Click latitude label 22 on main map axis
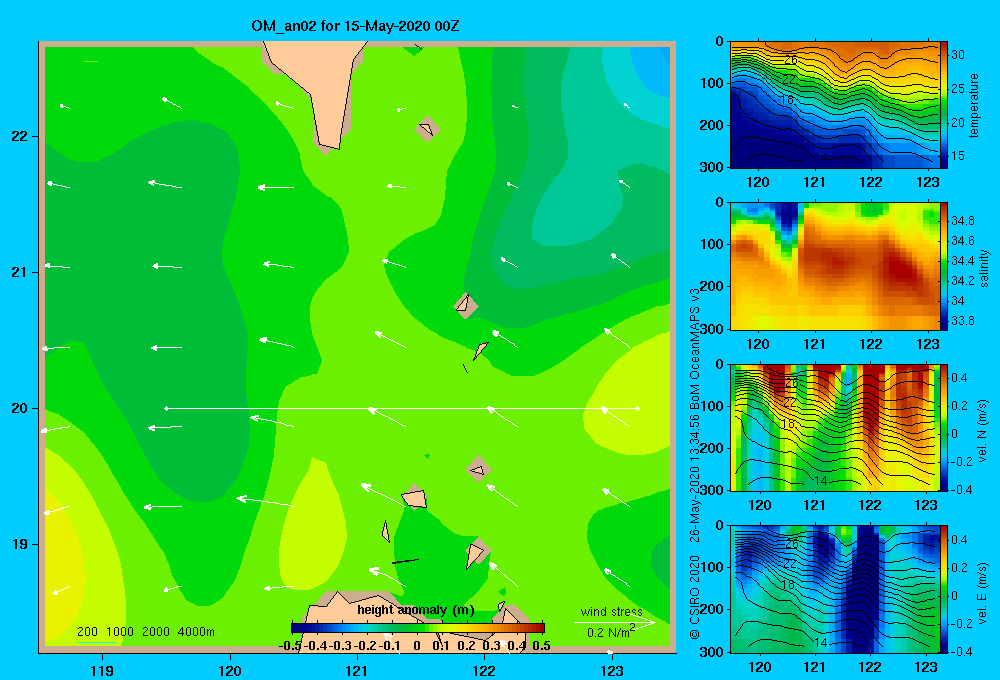The height and width of the screenshot is (680, 1000). 19,137
